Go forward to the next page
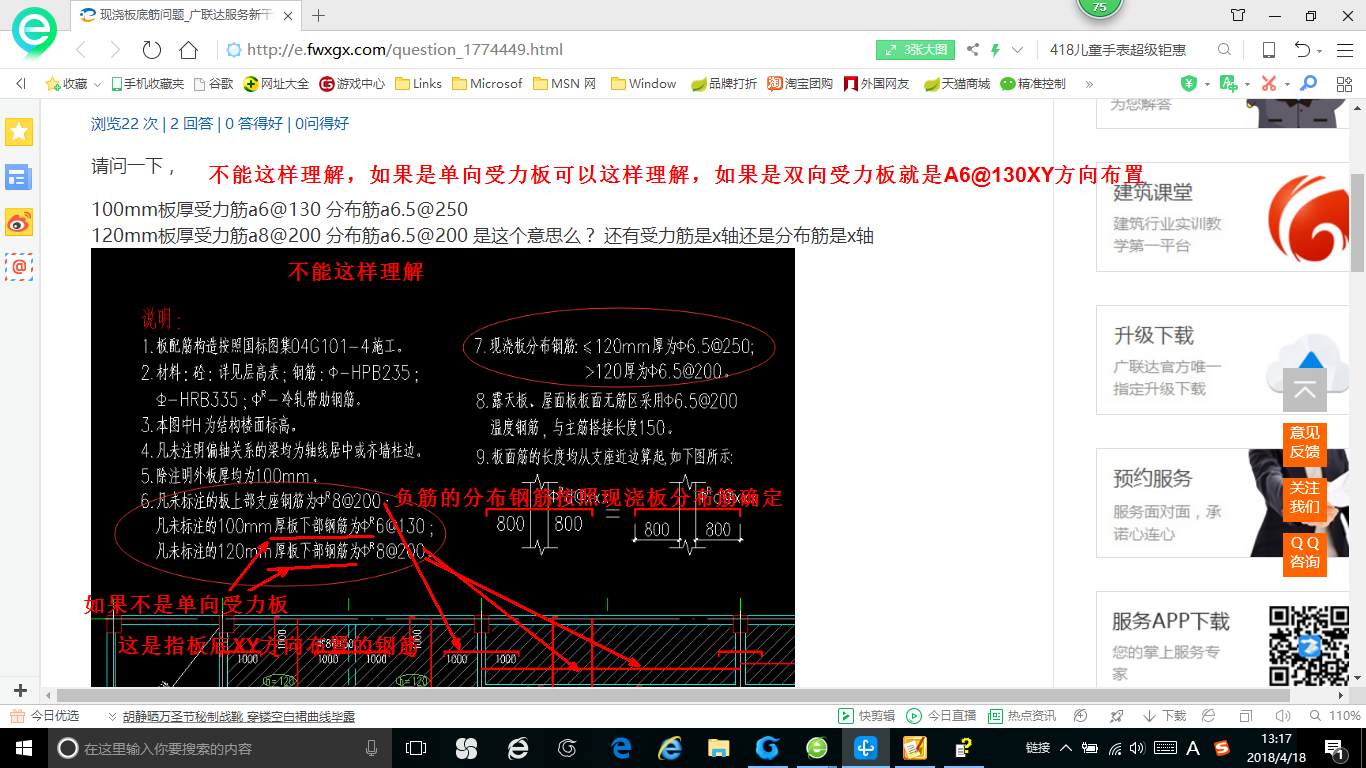 pyautogui.click(x=115, y=50)
